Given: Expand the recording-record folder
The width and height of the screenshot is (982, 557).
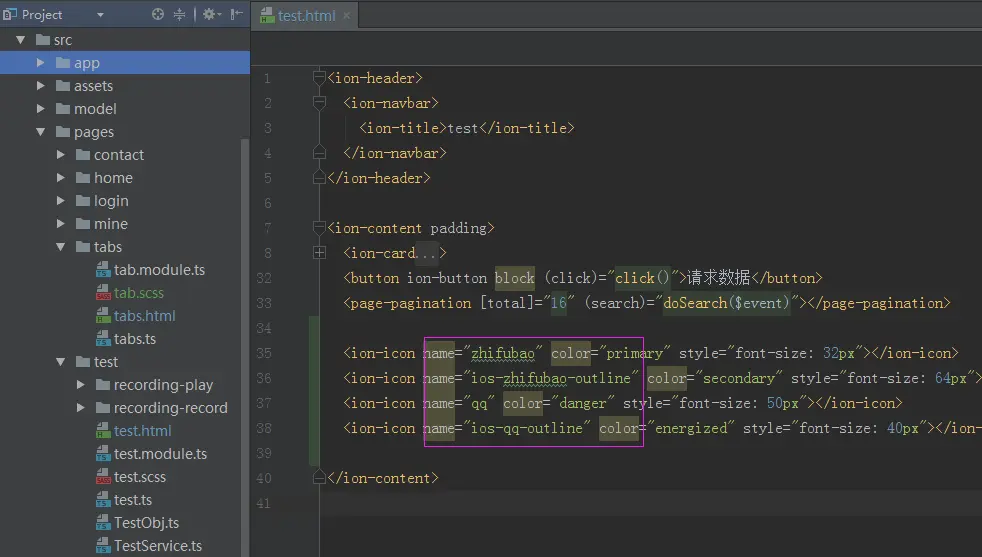Looking at the screenshot, I should coord(80,408).
